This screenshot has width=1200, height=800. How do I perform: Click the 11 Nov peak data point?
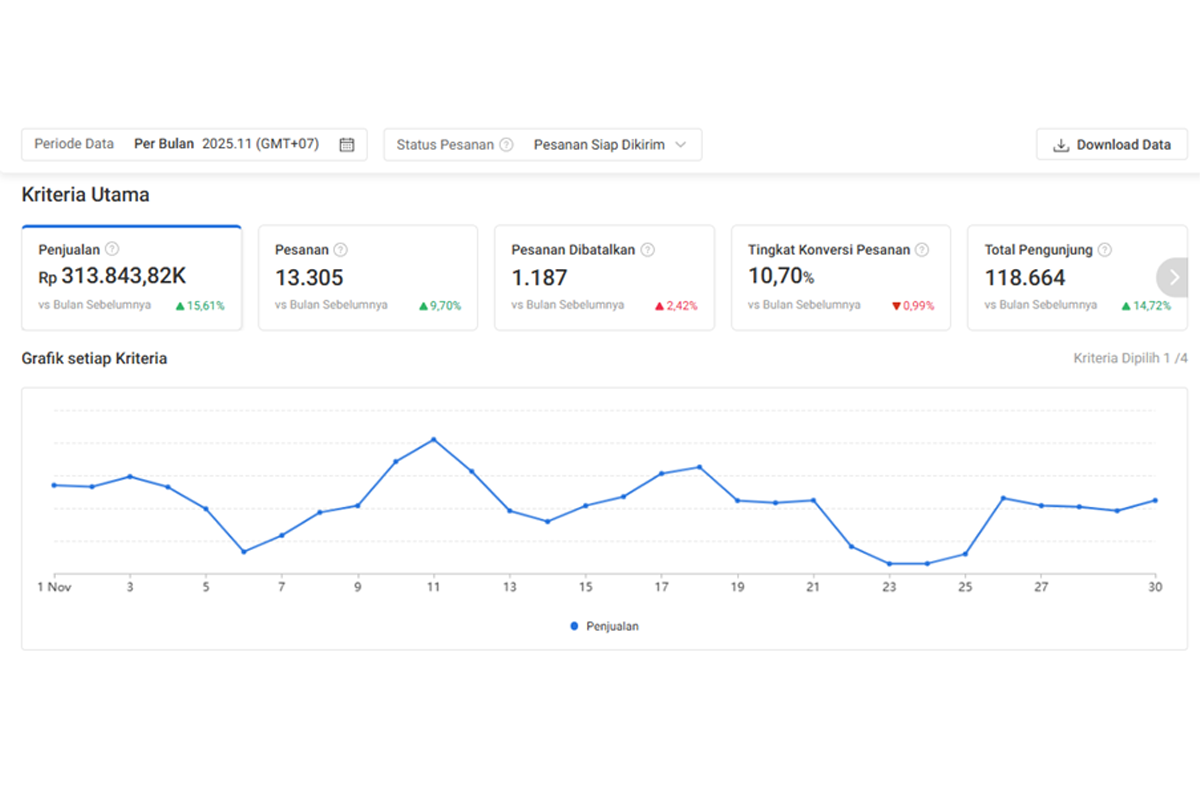coord(433,439)
